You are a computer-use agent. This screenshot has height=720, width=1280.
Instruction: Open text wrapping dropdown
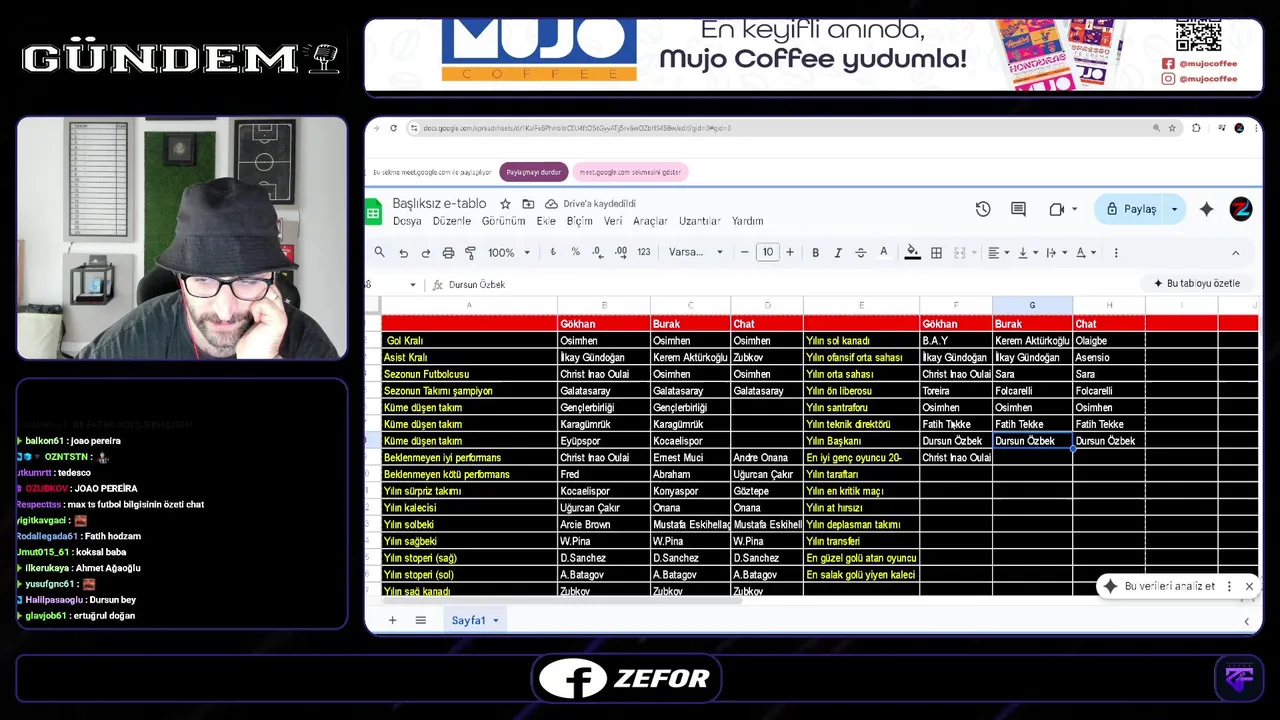point(1056,253)
